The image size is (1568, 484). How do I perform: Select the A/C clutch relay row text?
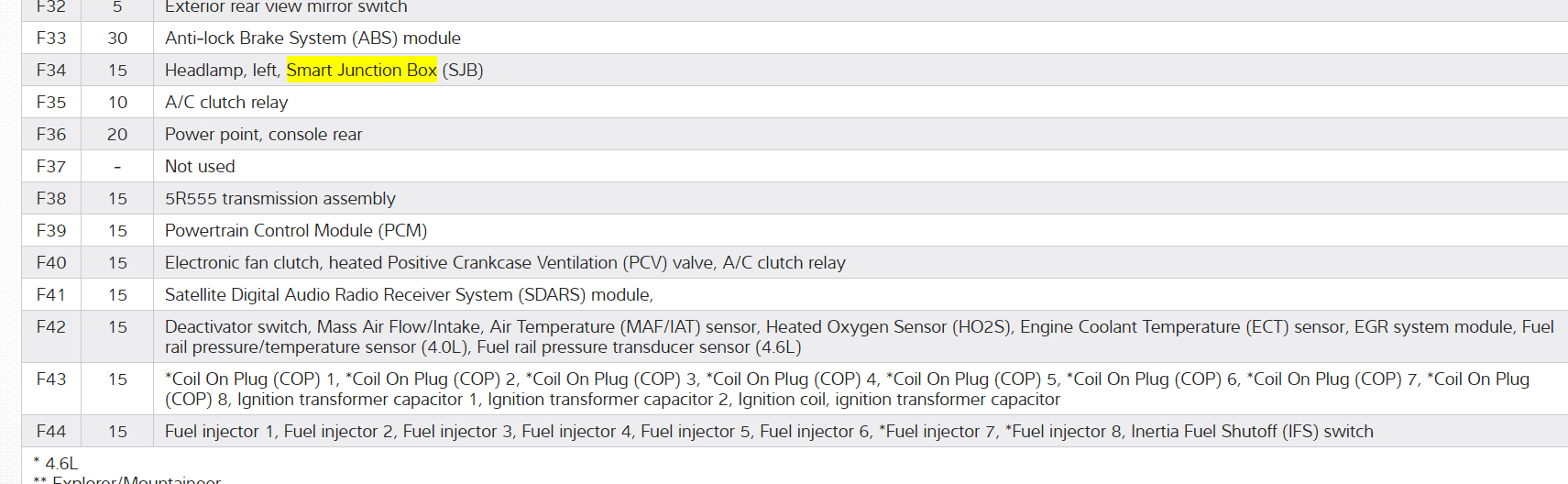pyautogui.click(x=226, y=103)
